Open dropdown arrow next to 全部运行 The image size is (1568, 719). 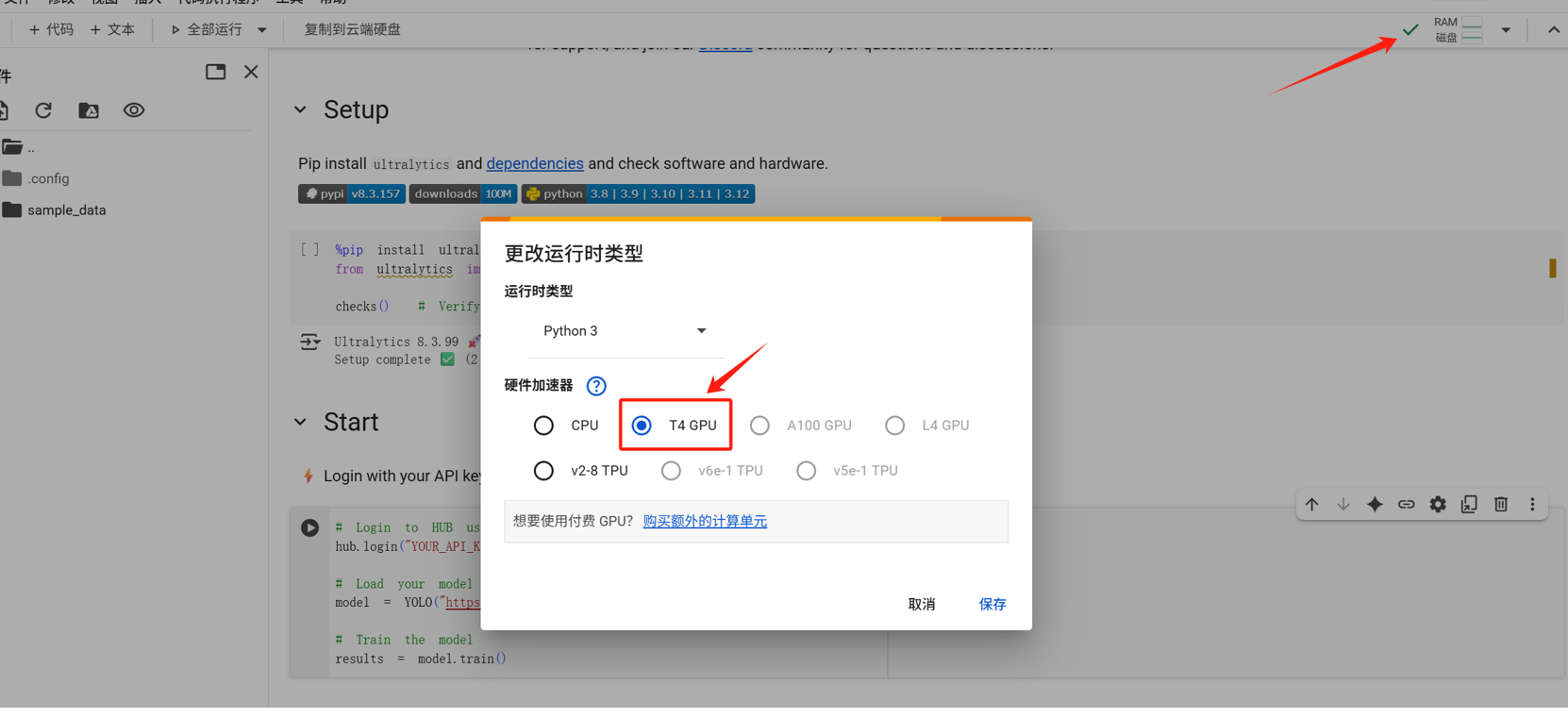point(262,30)
